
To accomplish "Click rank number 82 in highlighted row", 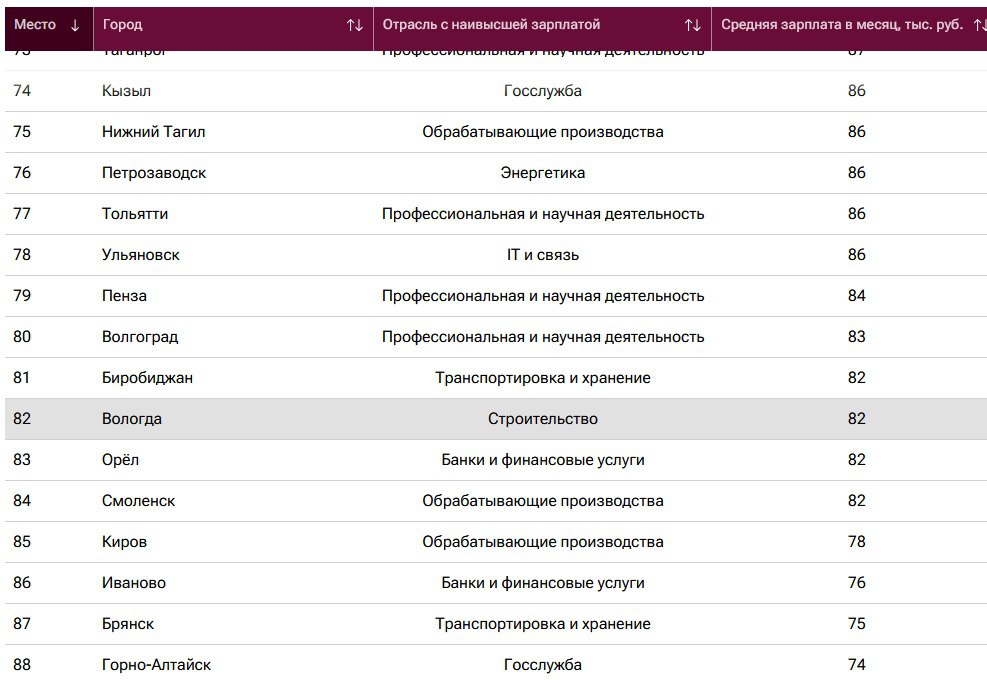I will pos(22,418).
